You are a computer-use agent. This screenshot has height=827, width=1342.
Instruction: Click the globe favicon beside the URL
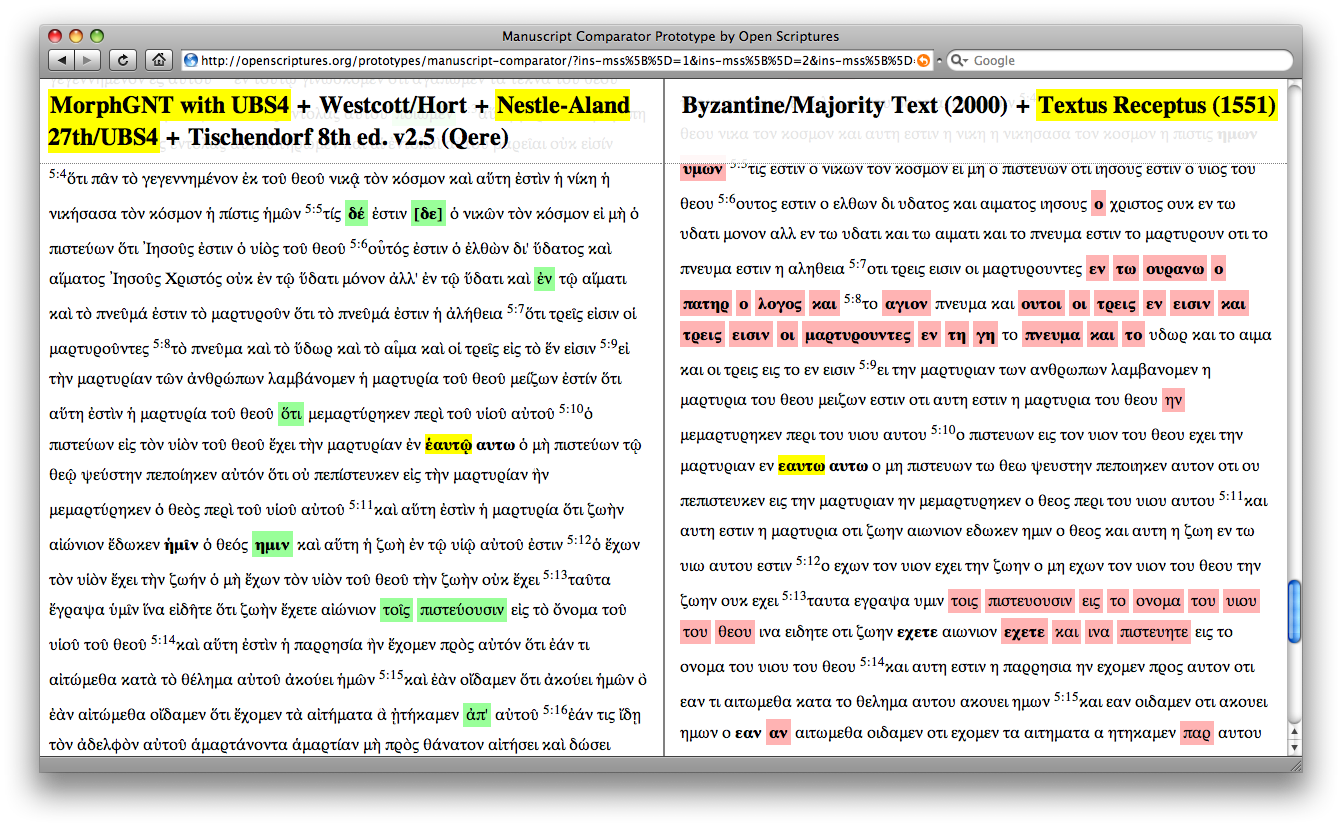click(191, 60)
